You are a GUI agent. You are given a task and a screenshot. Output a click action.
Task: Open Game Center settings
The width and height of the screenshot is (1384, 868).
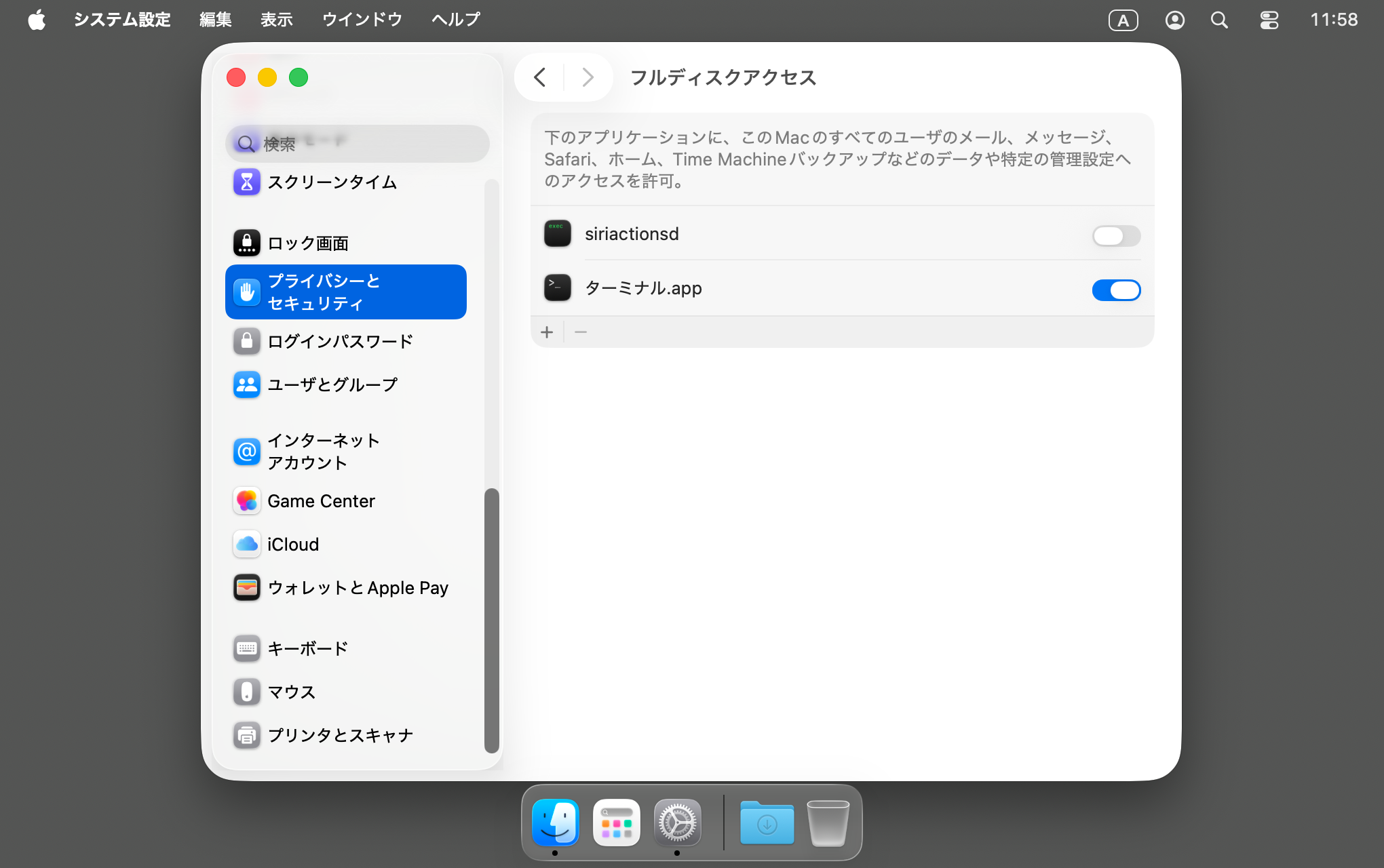pos(320,501)
